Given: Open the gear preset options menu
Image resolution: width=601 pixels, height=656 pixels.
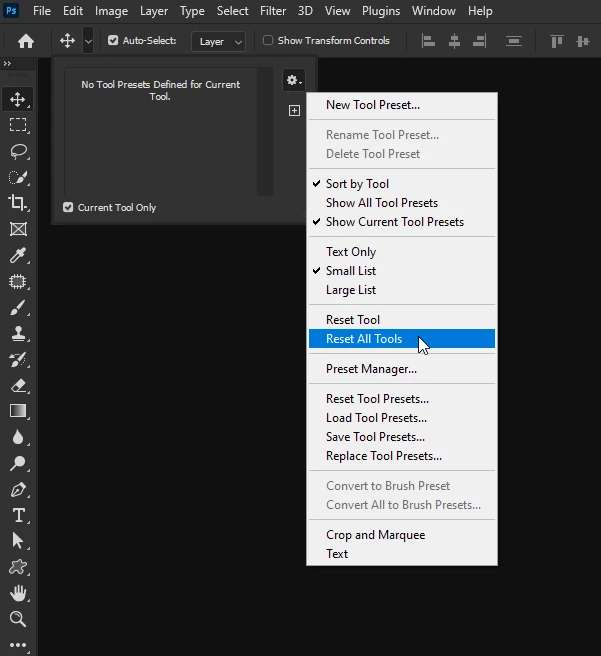Looking at the screenshot, I should (294, 80).
